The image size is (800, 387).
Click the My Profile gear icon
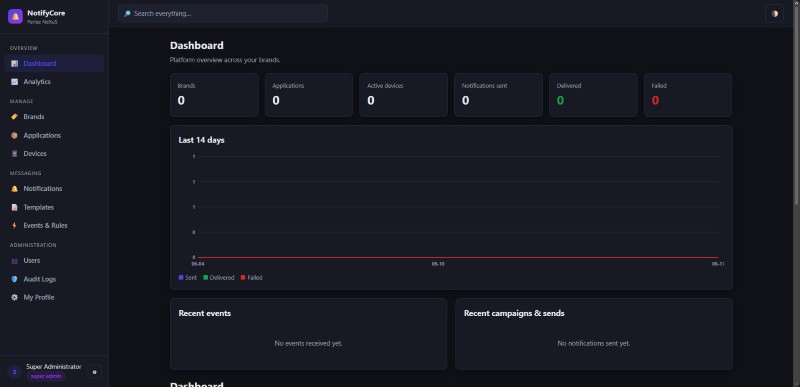tap(14, 297)
